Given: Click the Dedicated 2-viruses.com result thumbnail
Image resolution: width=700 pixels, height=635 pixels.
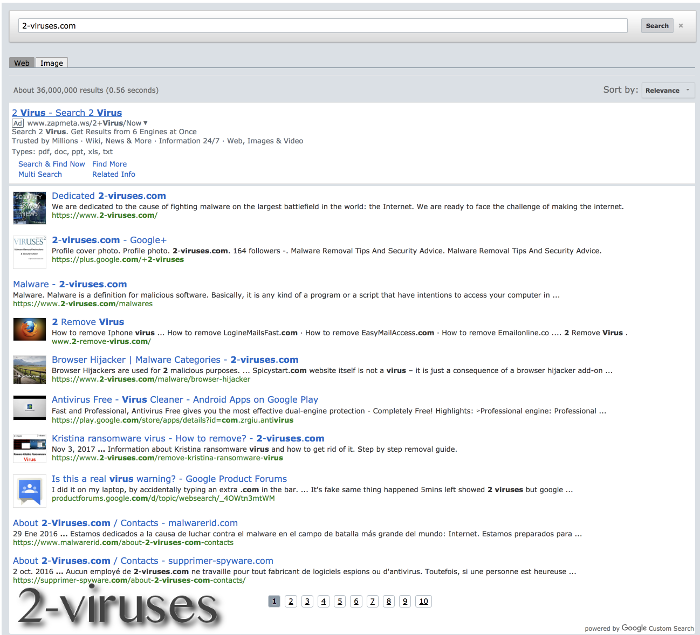Looking at the screenshot, I should coord(29,208).
